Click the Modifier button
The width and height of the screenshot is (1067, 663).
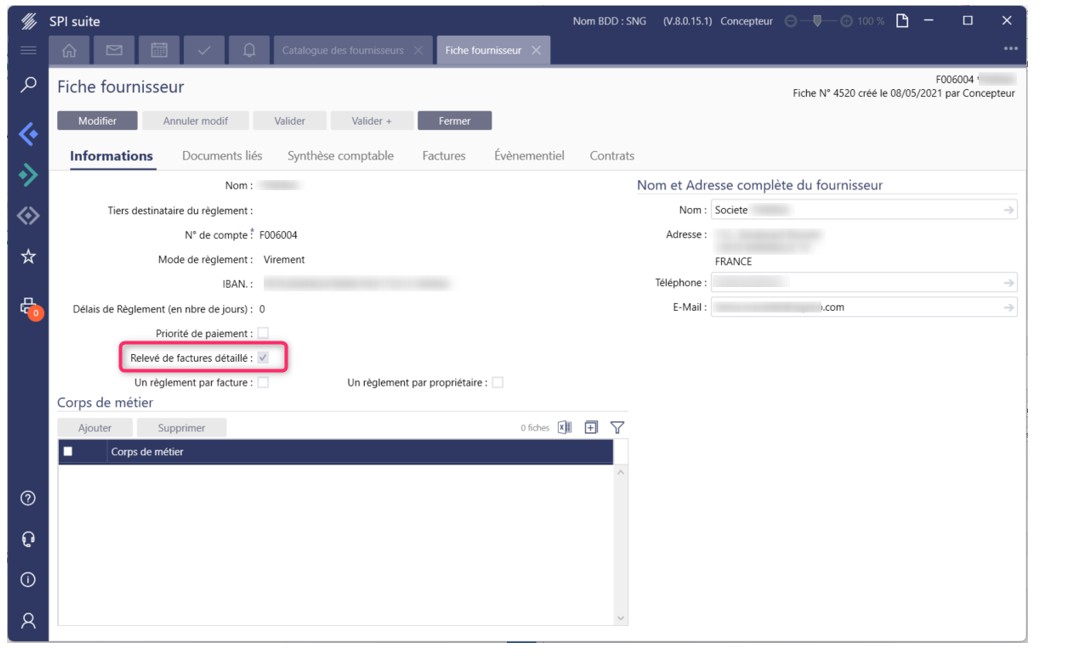[x=97, y=121]
